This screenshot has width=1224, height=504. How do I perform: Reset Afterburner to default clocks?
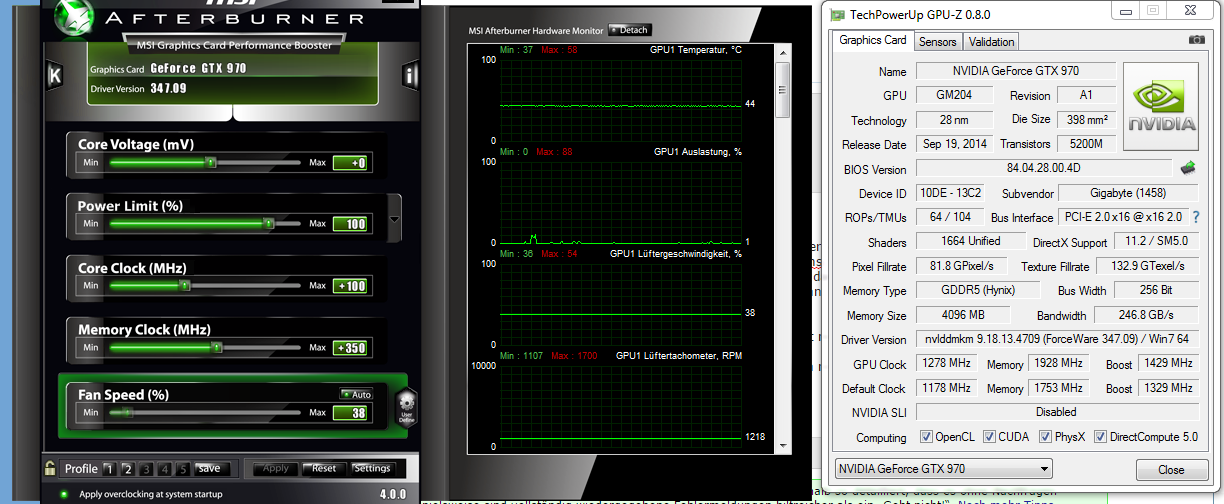coord(323,468)
